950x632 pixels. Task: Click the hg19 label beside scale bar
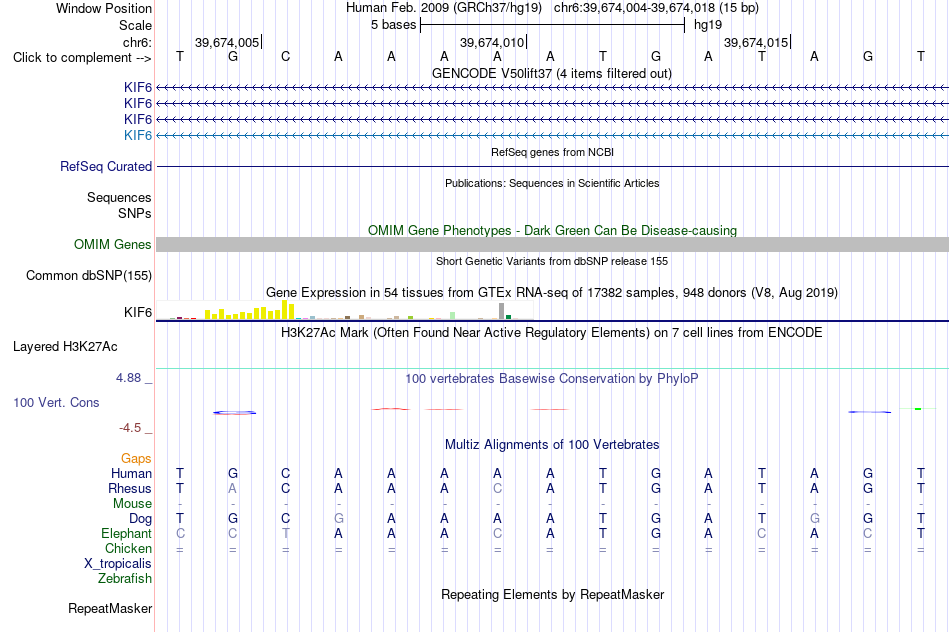coord(708,25)
